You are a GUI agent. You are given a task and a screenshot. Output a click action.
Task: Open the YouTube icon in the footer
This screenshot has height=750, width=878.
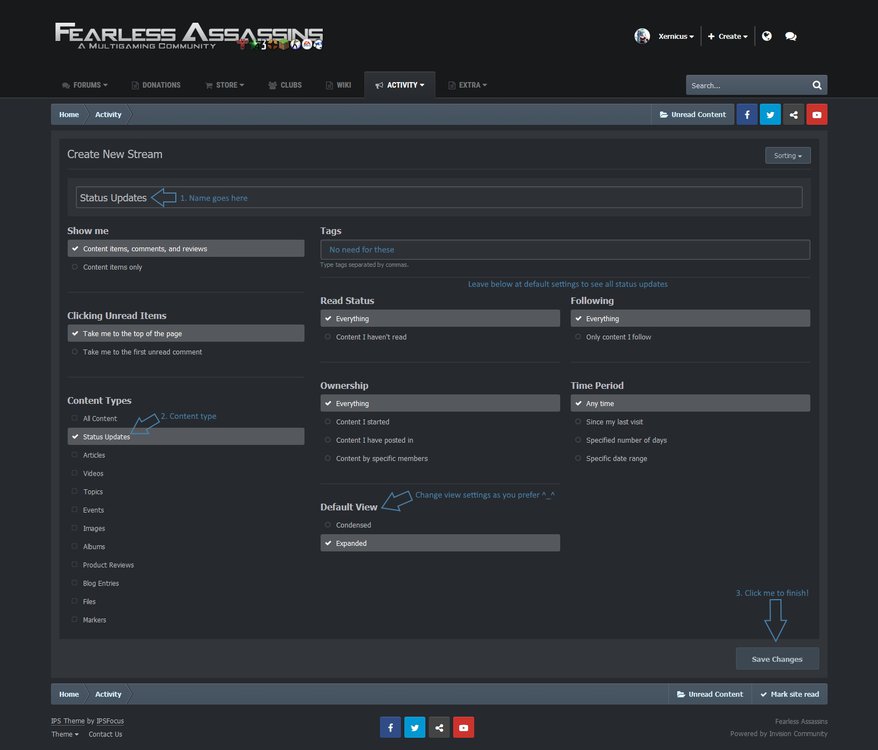[x=464, y=727]
